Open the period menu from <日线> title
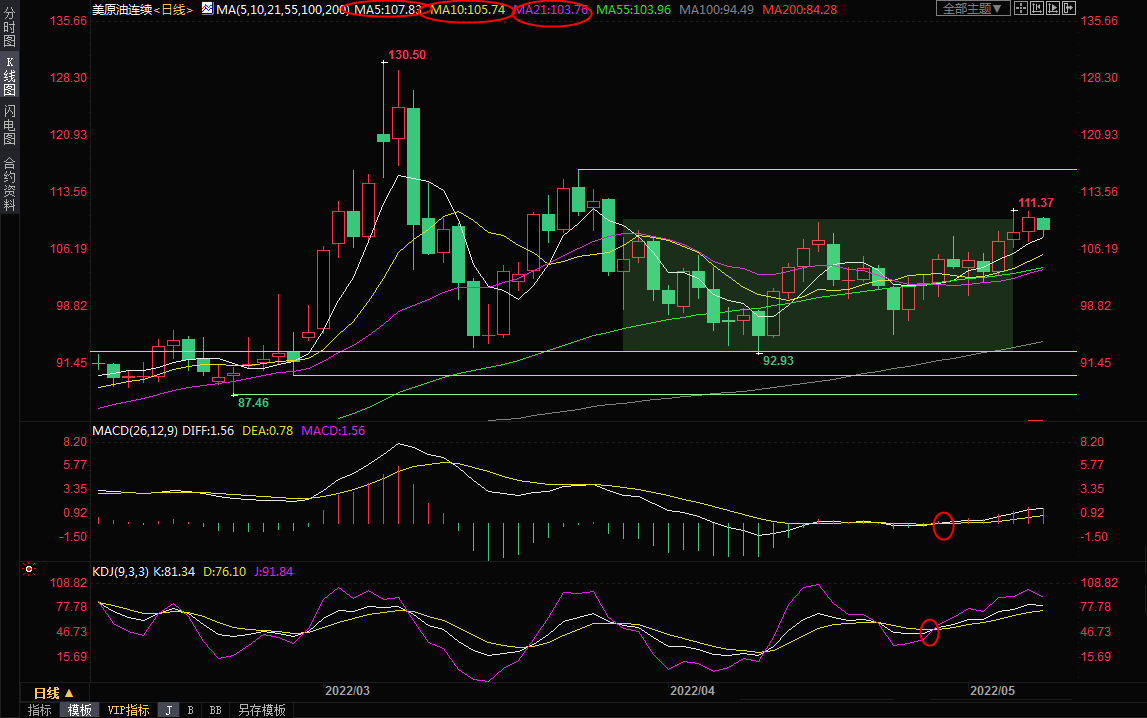 (x=170, y=9)
